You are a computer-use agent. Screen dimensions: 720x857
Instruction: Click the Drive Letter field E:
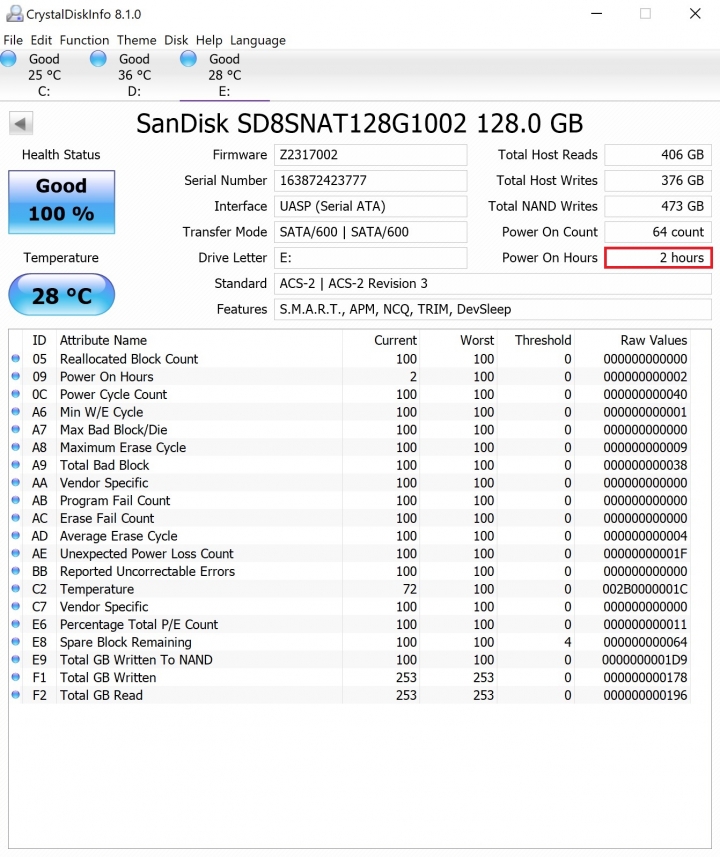tap(370, 257)
